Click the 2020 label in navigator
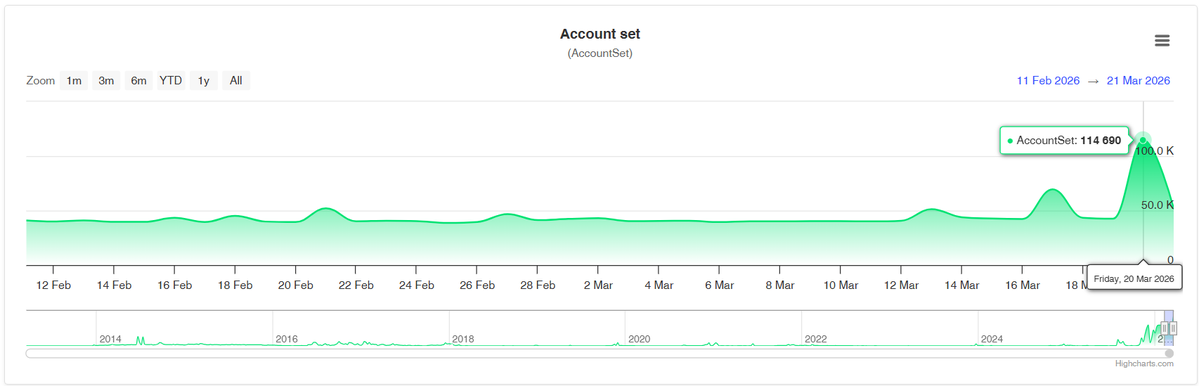The width and height of the screenshot is (1199, 386). 638,339
